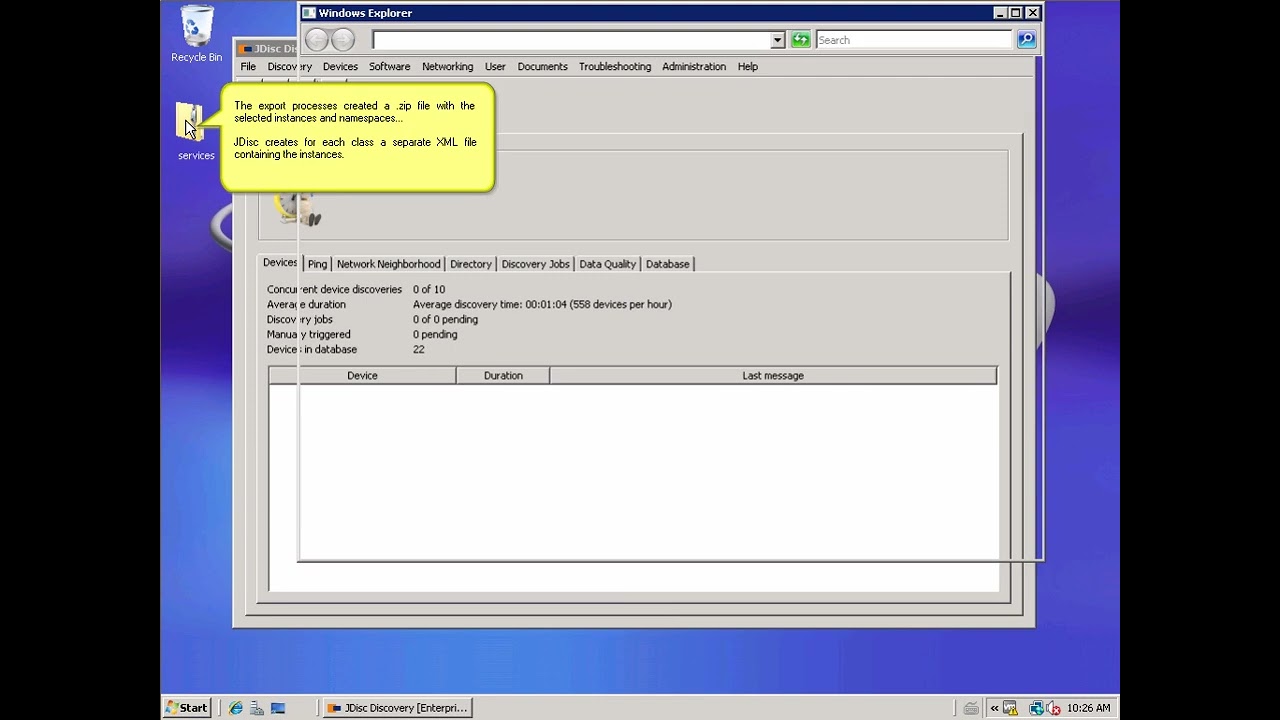The height and width of the screenshot is (720, 1280).
Task: Switch to the Directory tab
Action: [x=471, y=264]
